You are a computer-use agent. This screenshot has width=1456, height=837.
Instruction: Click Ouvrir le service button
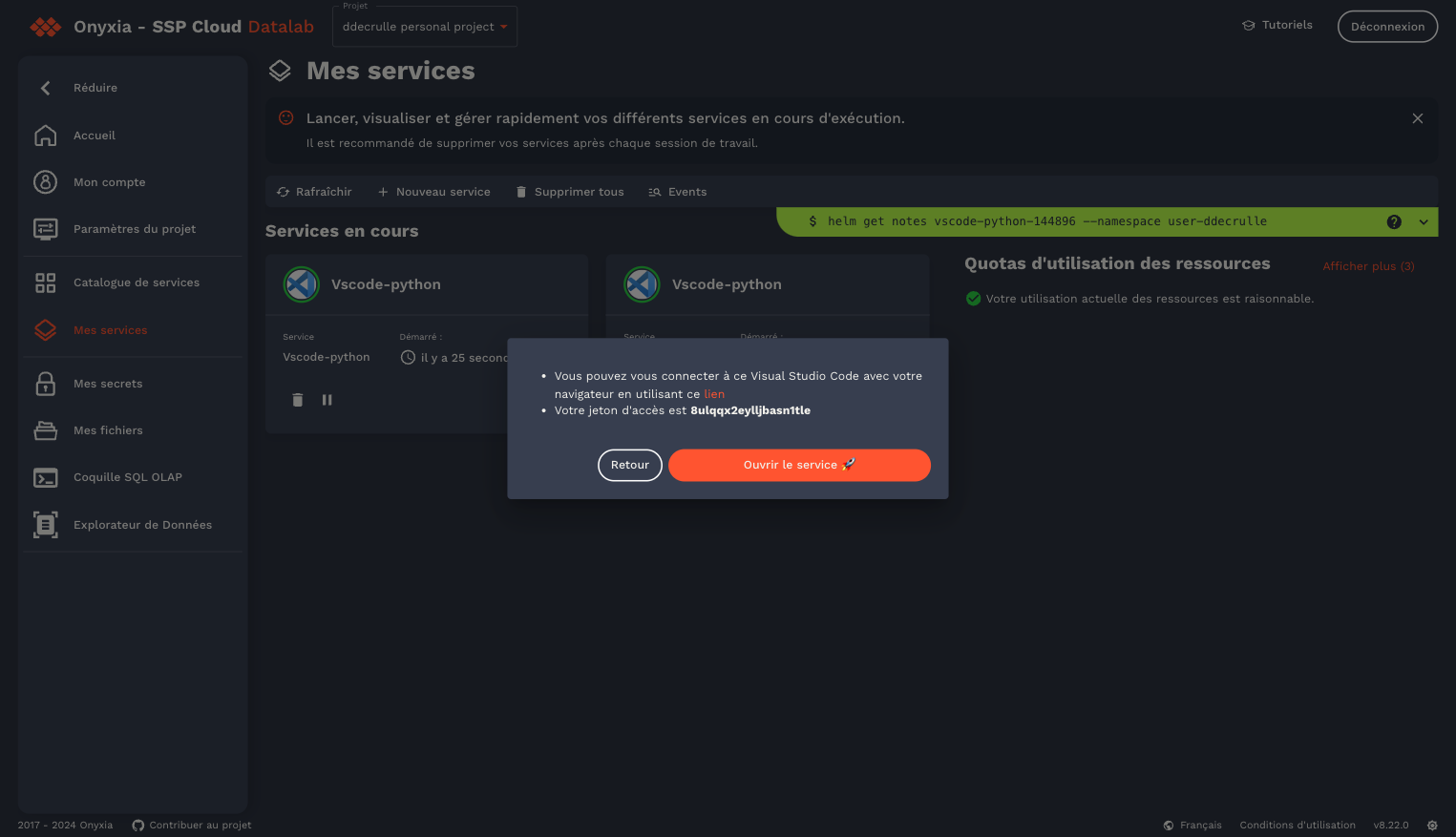click(799, 465)
